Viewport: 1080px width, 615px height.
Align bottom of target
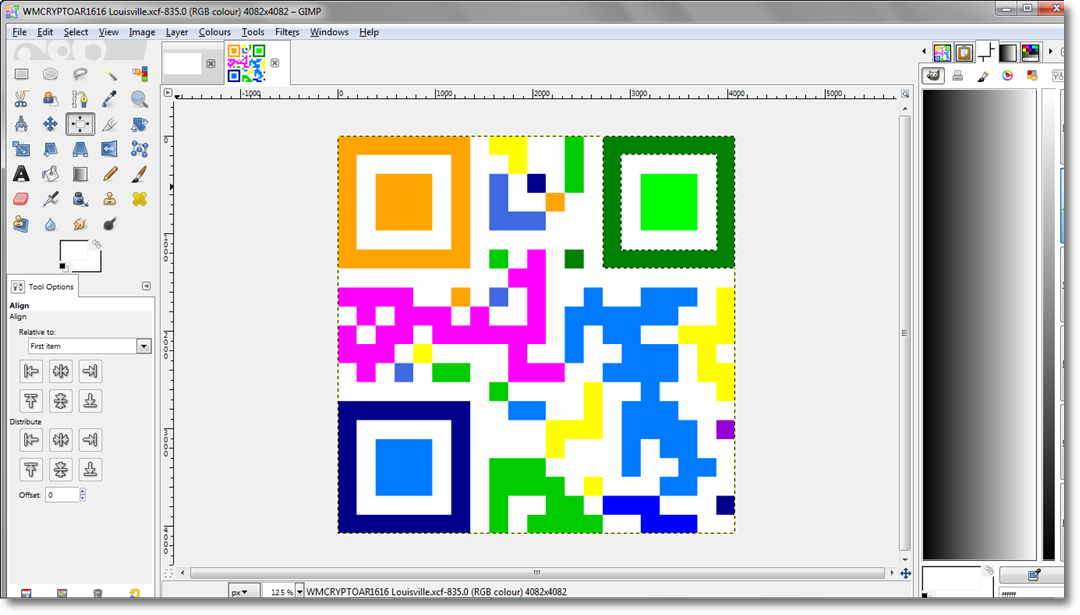tap(90, 401)
